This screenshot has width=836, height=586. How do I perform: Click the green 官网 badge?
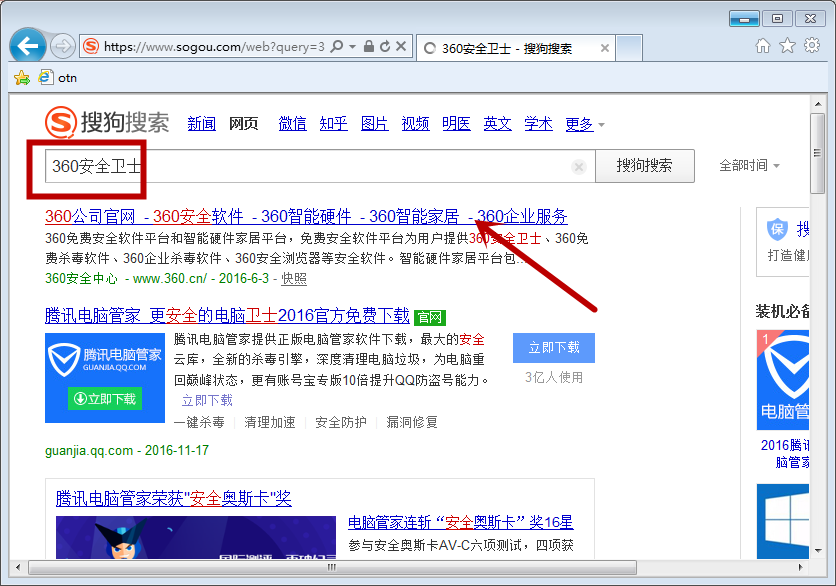click(430, 318)
